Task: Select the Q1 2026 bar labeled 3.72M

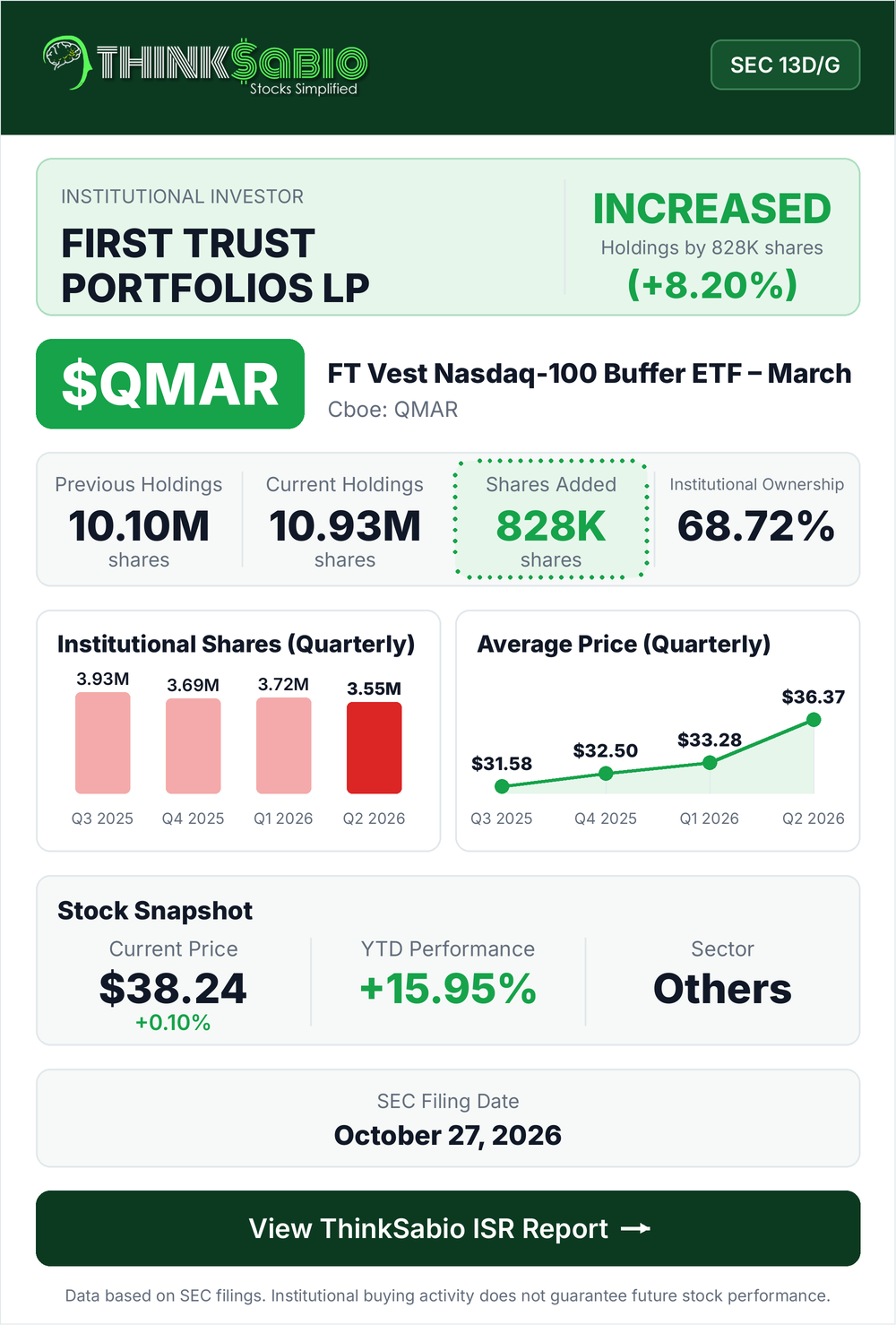Action: tap(283, 746)
